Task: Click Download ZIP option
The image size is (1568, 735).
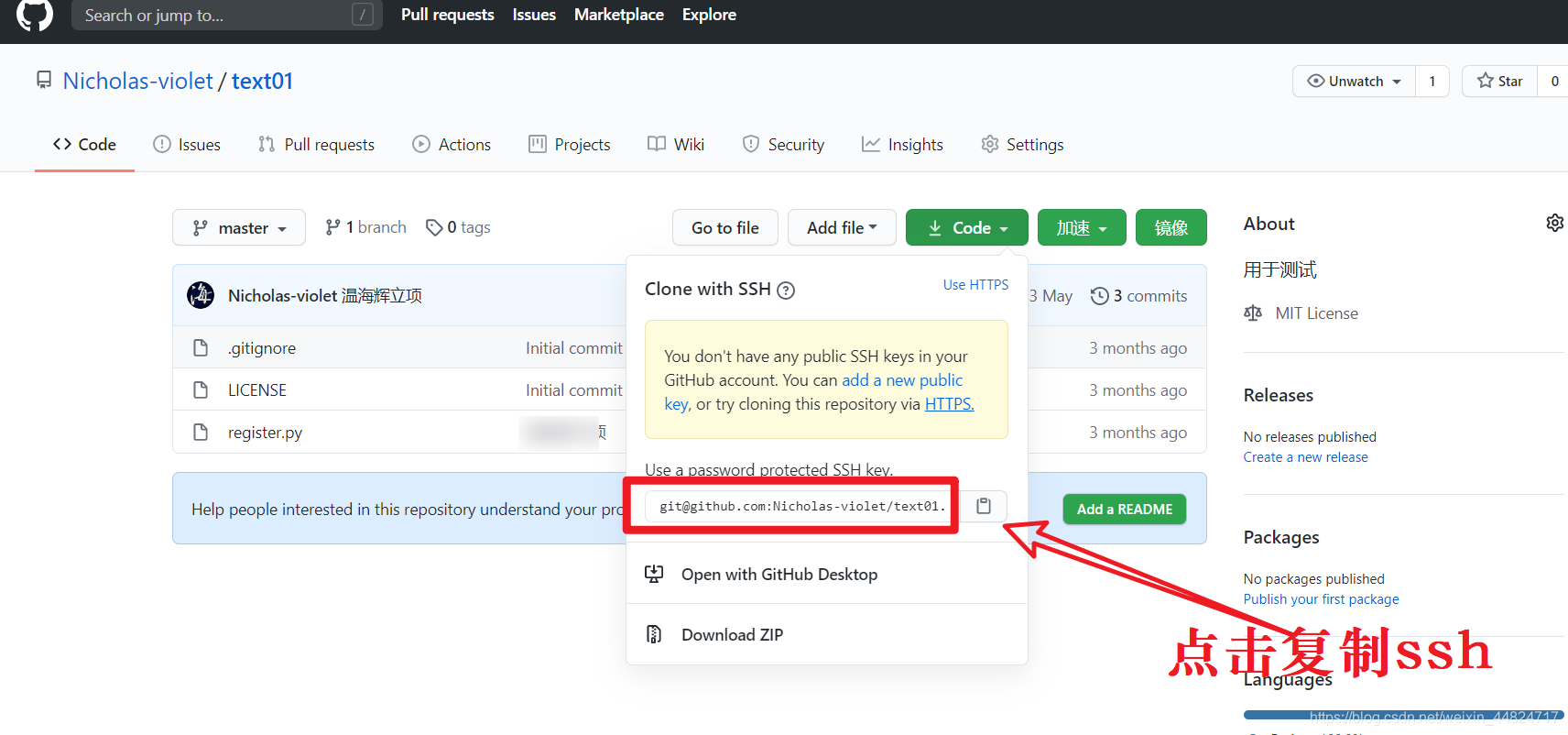Action: [826, 634]
